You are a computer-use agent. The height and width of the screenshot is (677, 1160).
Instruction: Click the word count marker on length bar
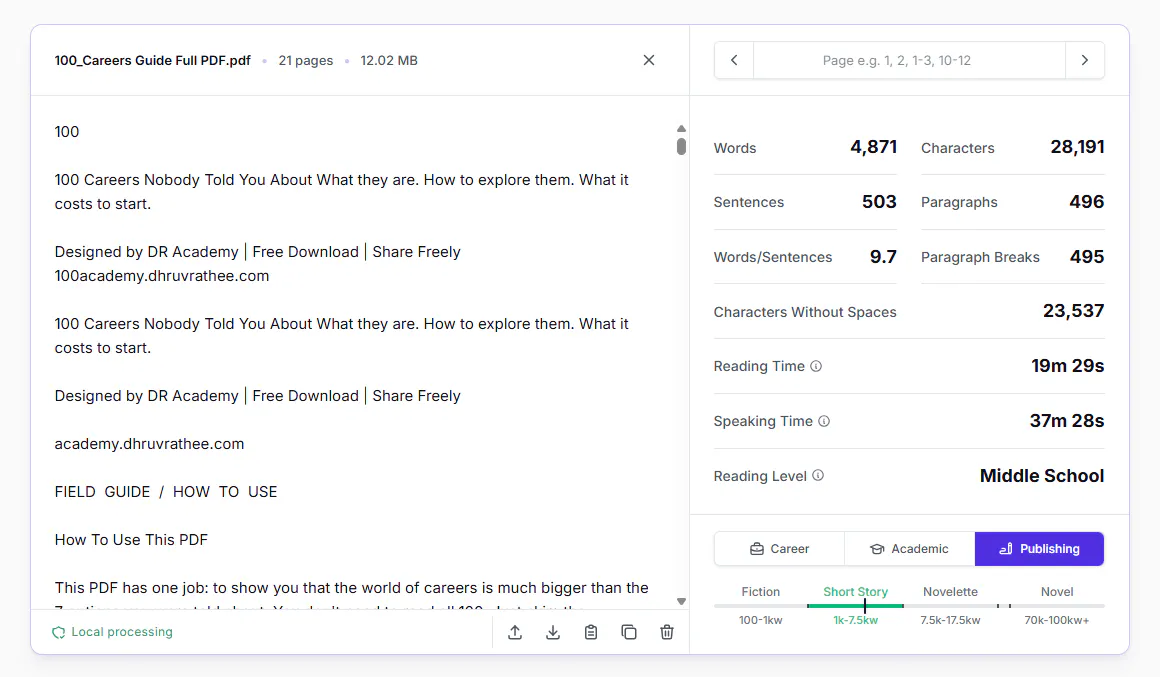[x=864, y=606]
